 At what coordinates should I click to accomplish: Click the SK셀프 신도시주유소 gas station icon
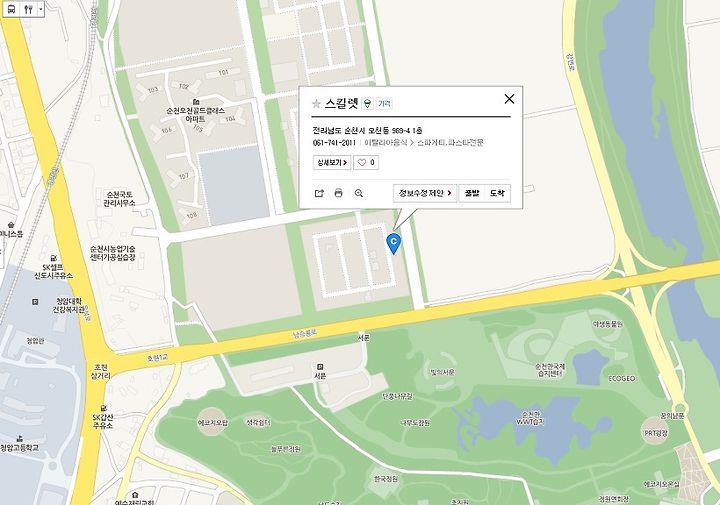tap(54, 258)
